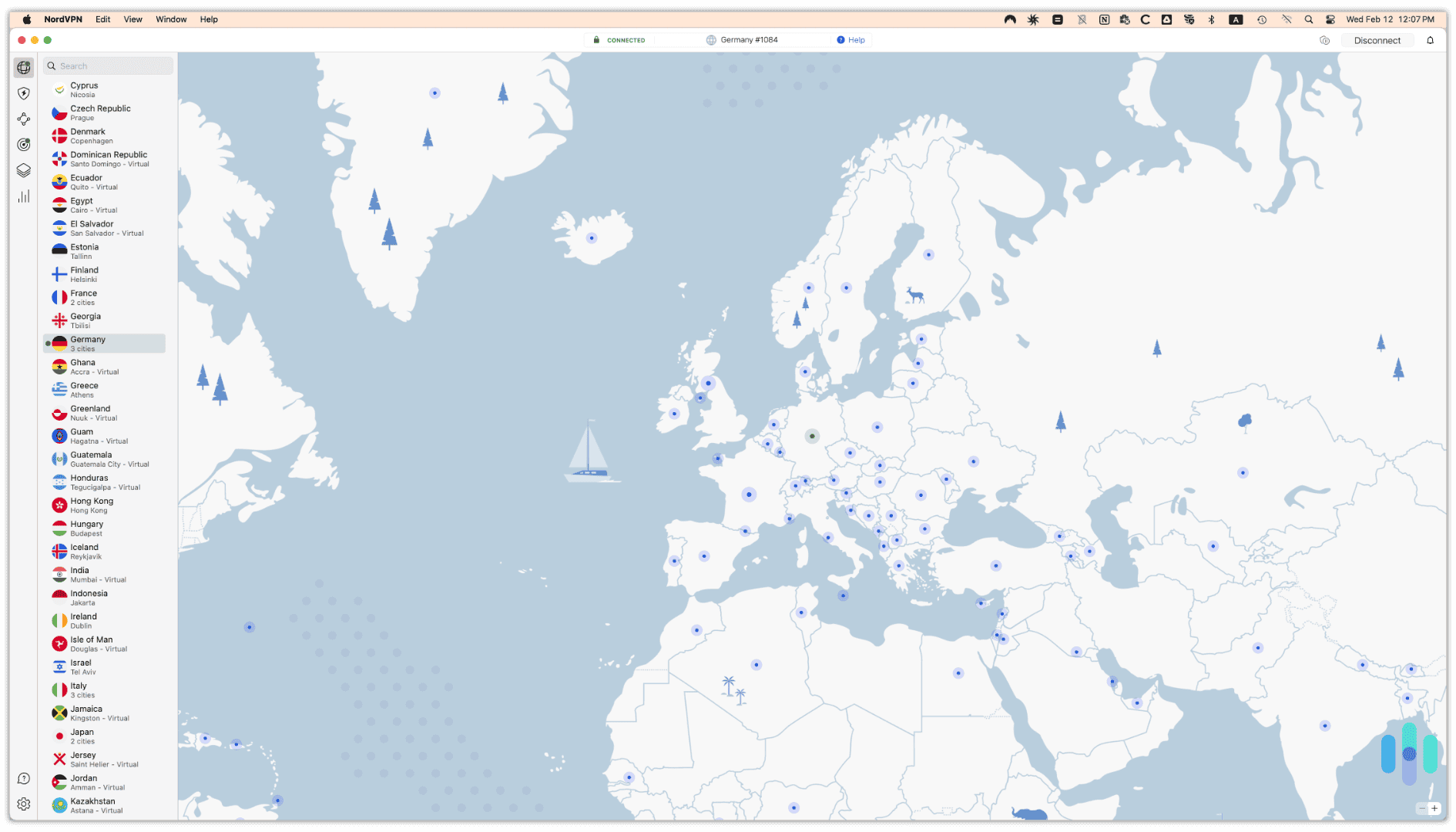Open the Threat Protection shield panel

coord(23,92)
